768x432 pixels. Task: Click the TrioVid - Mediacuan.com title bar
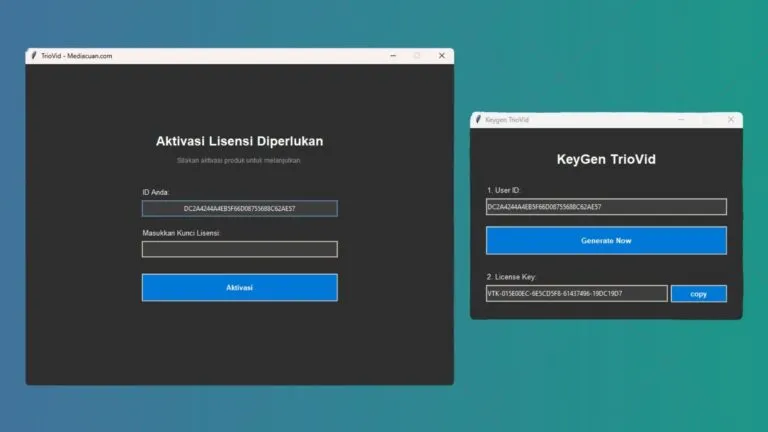coord(200,56)
